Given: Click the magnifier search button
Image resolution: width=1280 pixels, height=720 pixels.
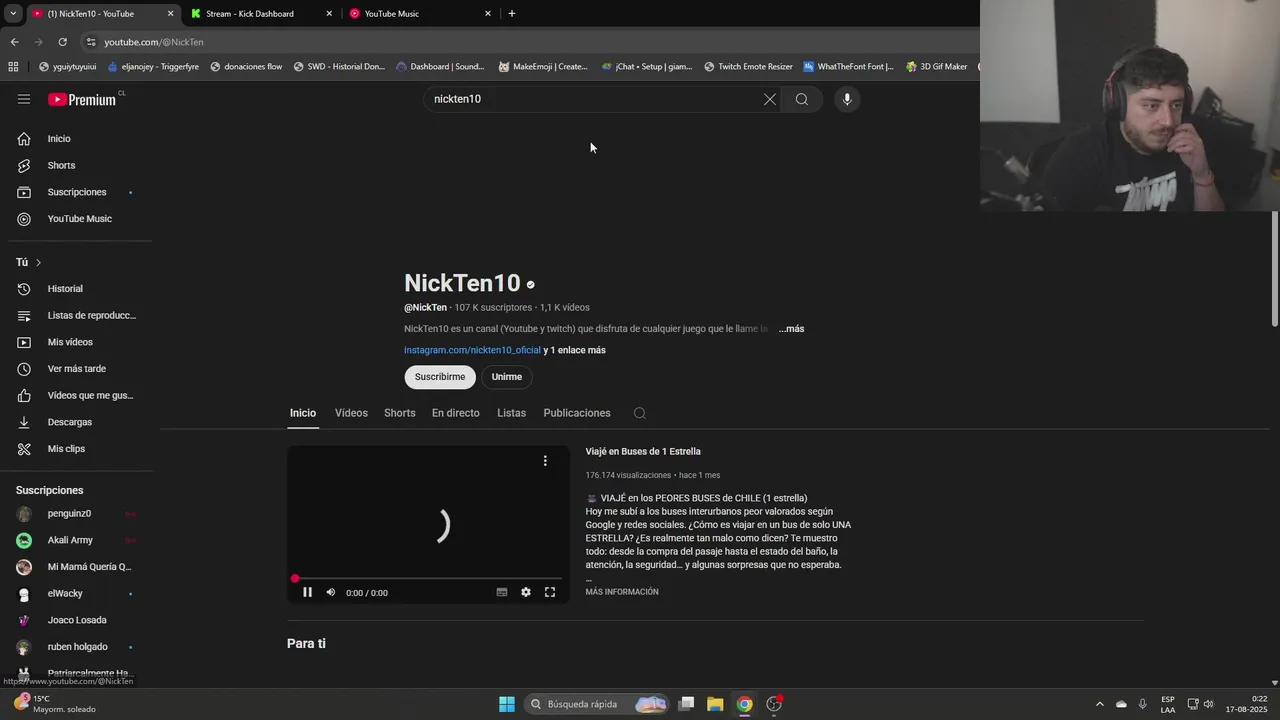Looking at the screenshot, I should (802, 99).
